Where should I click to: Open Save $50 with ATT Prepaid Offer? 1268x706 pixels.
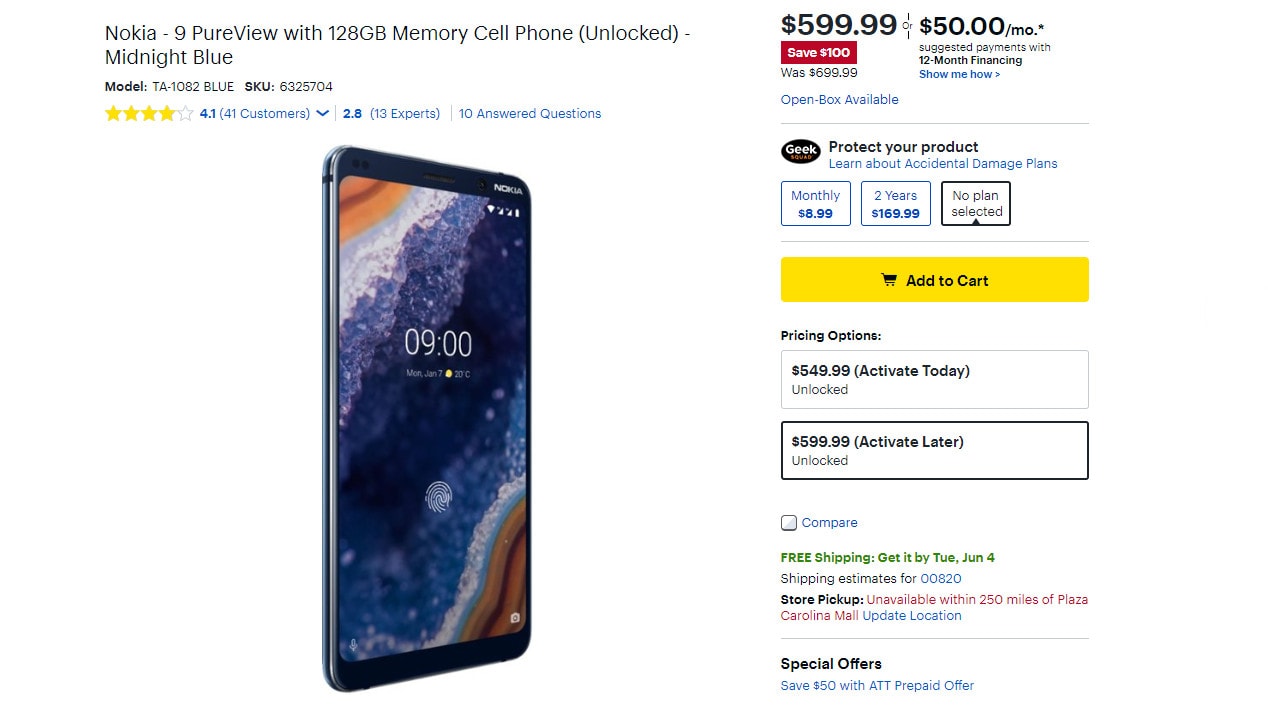(x=877, y=686)
